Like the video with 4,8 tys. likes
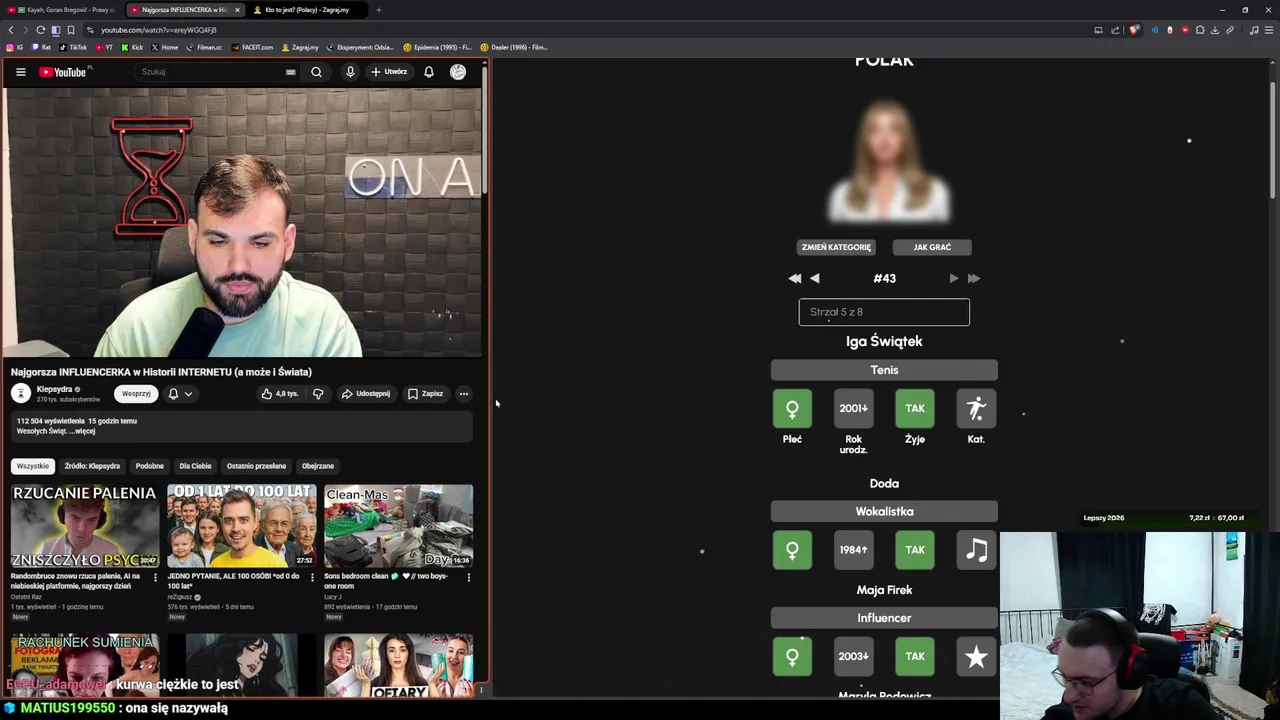This screenshot has width=1280, height=720. [280, 394]
